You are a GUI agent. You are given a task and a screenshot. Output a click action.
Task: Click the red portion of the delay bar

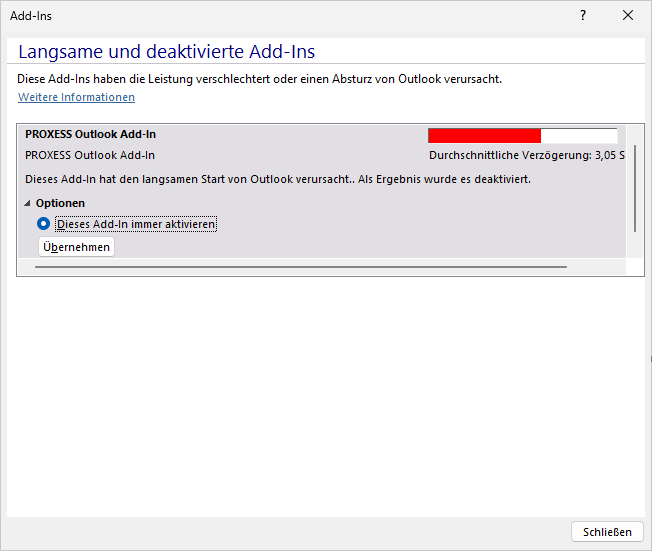pyautogui.click(x=484, y=136)
